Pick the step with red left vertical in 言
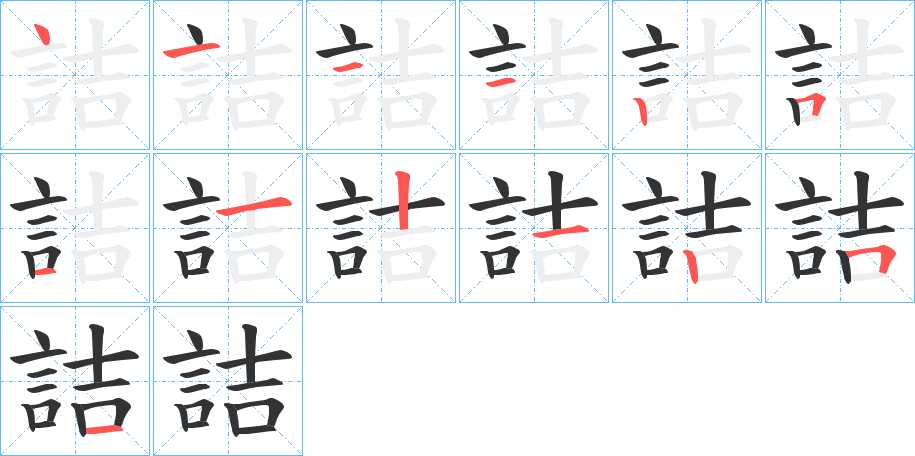The width and height of the screenshot is (915, 456). tap(687, 75)
